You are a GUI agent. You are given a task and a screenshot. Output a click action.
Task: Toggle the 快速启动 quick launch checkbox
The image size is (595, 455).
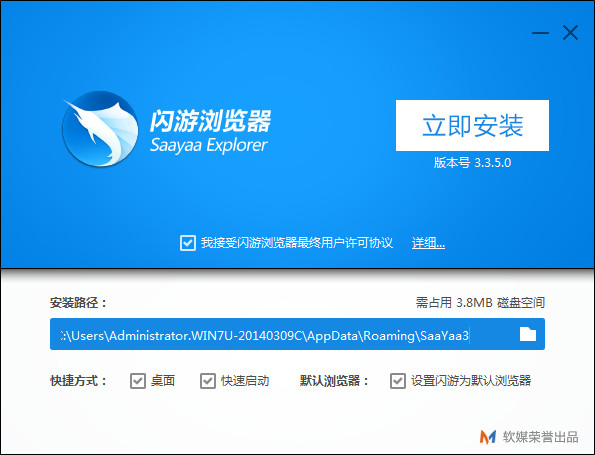tap(208, 381)
